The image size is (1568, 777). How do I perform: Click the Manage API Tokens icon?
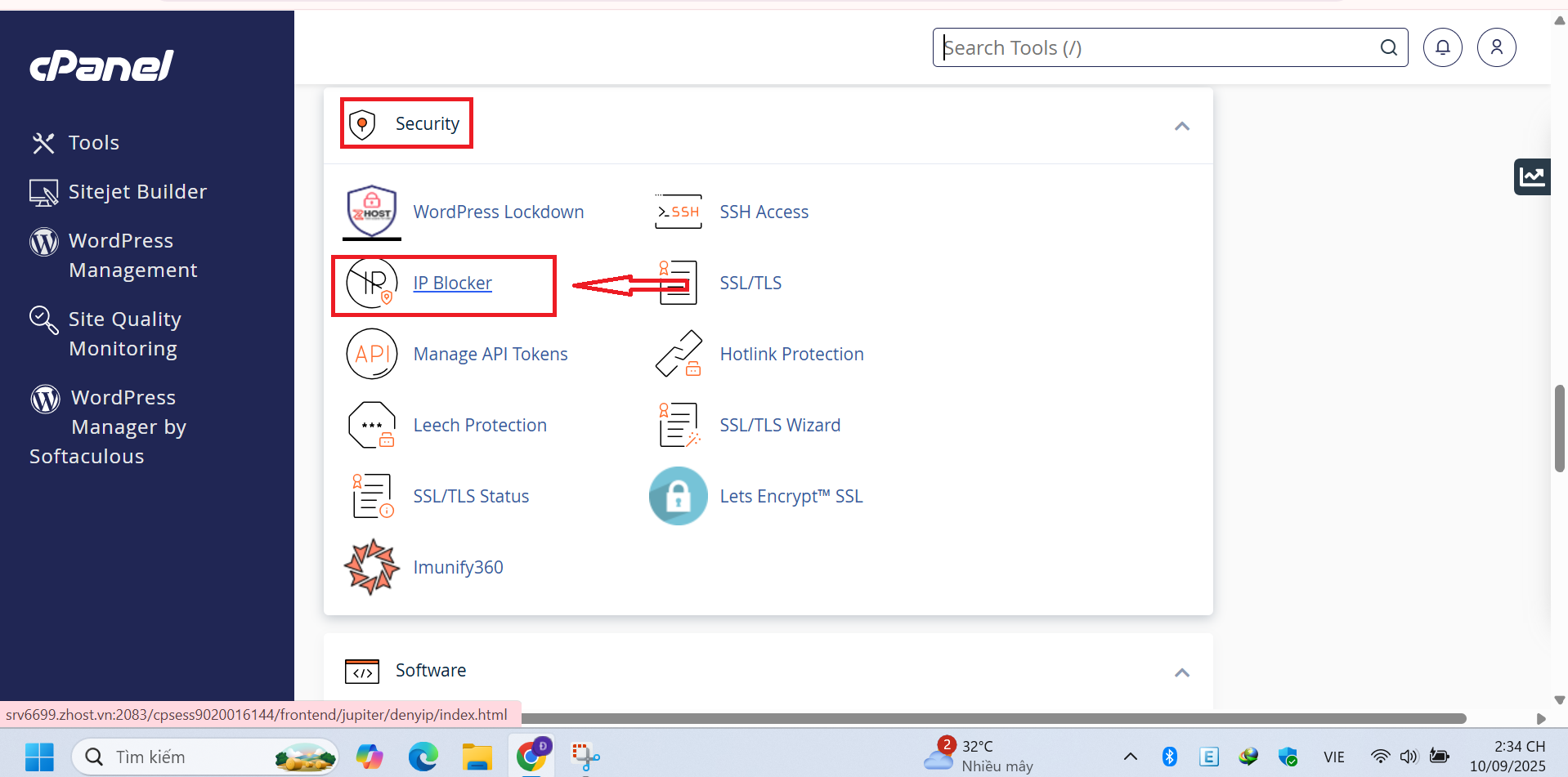coord(372,354)
